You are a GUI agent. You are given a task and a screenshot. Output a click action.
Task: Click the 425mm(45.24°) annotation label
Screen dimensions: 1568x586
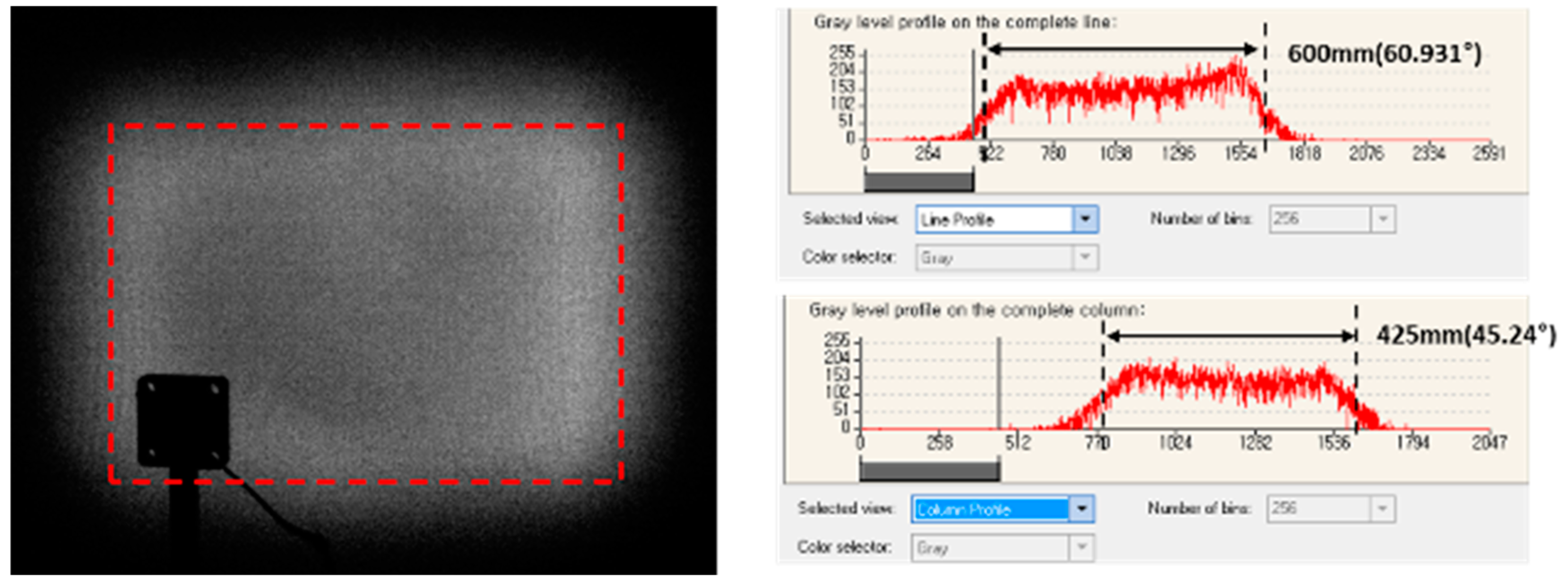click(1466, 334)
